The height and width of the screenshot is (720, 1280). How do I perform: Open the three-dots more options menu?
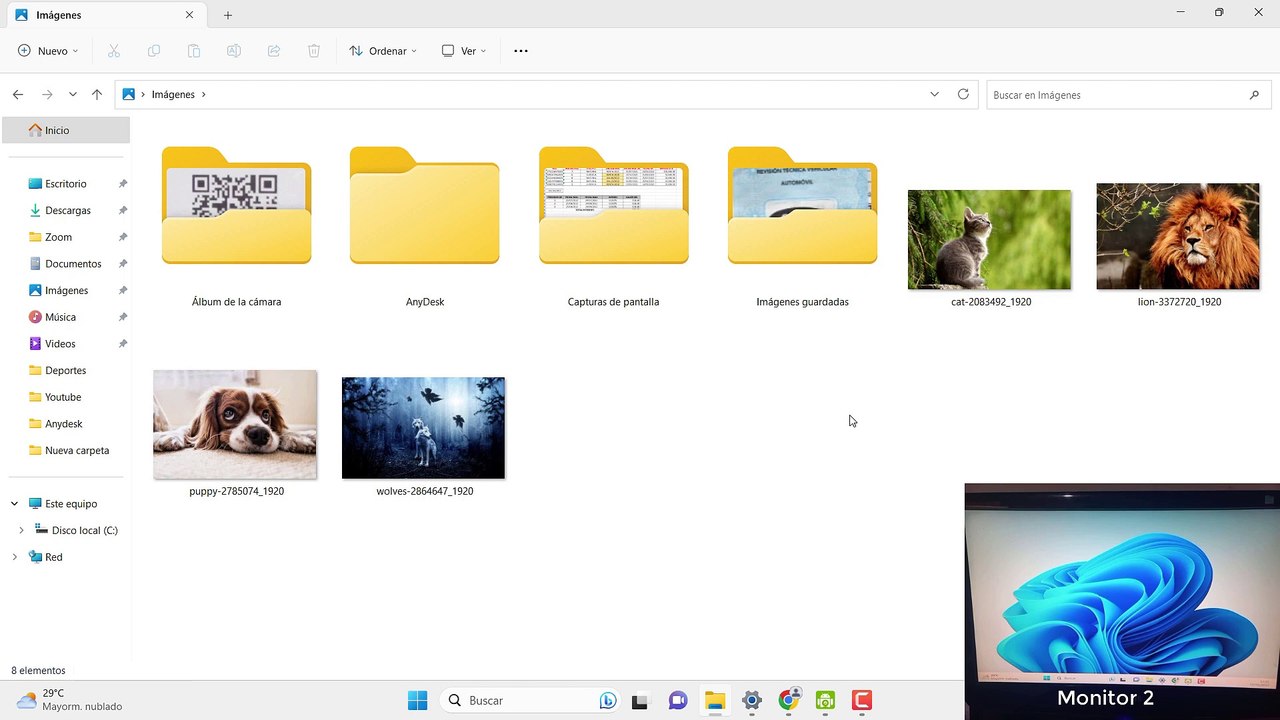click(521, 51)
